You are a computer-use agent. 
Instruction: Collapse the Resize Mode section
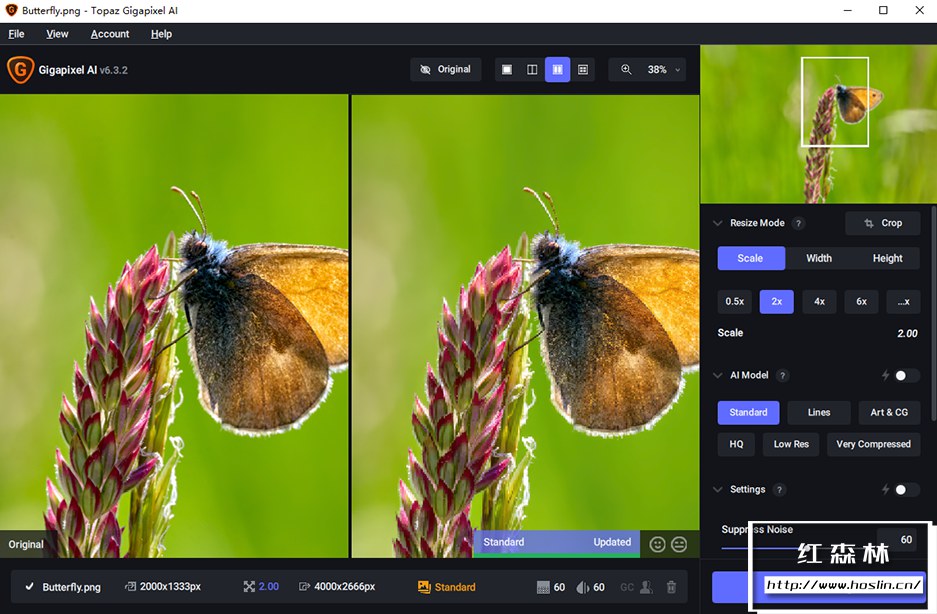pyautogui.click(x=718, y=223)
